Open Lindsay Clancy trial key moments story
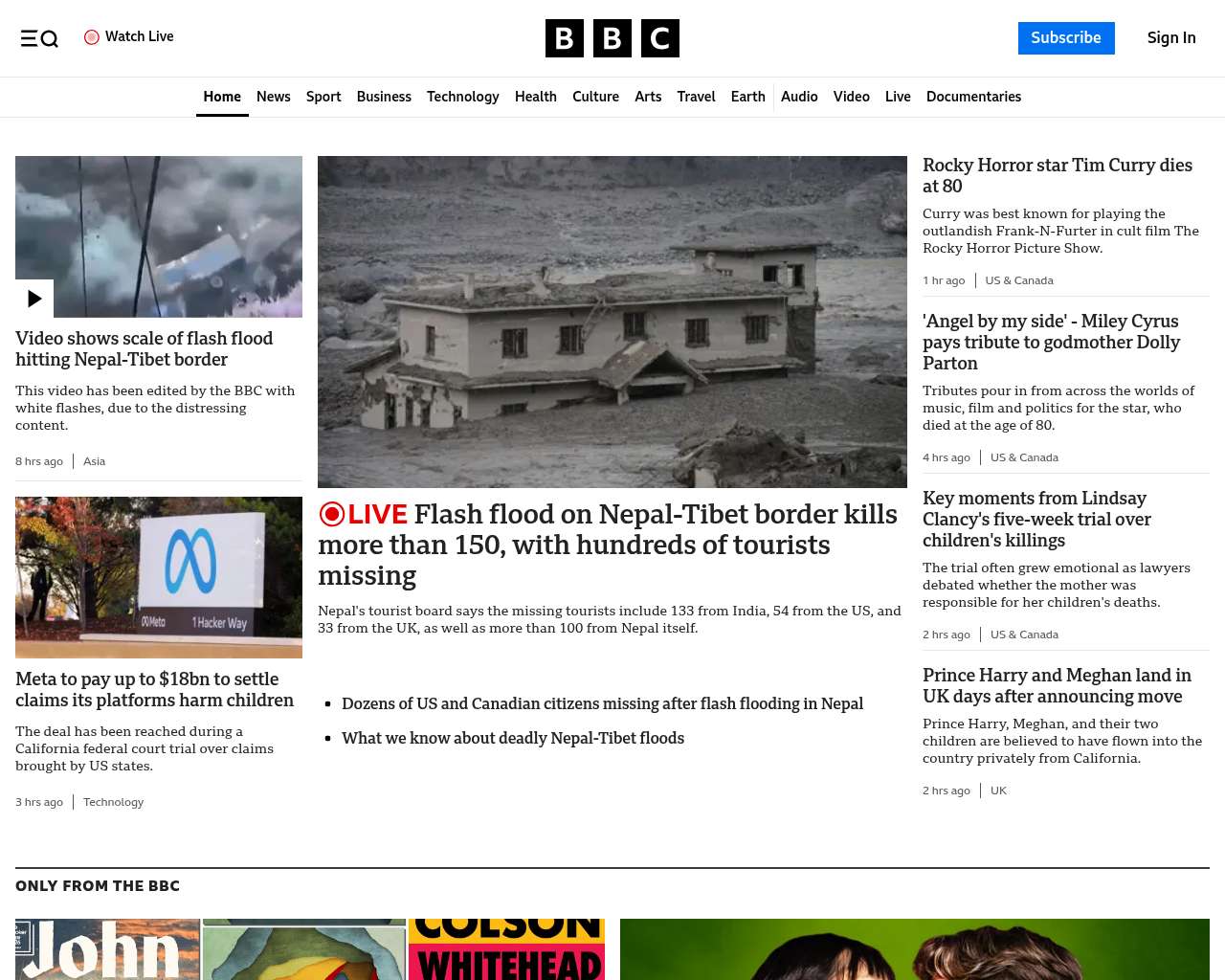The height and width of the screenshot is (980, 1225). click(x=1037, y=520)
